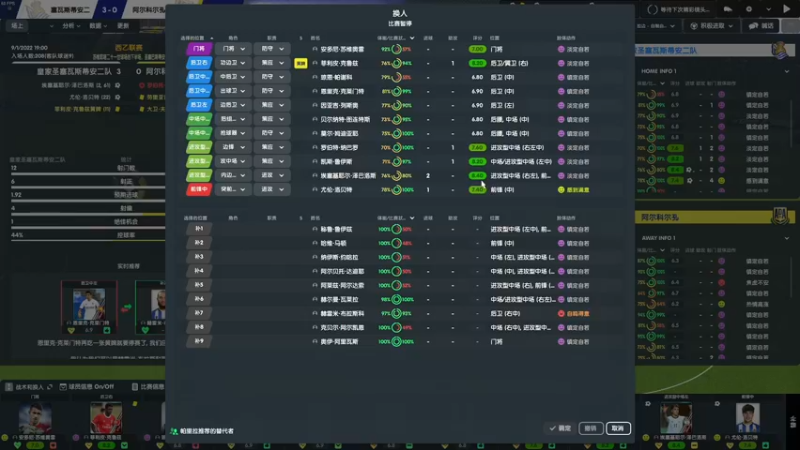Click substitute slot 补6 badge
Viewport: 800px width, 450px height.
[x=198, y=299]
